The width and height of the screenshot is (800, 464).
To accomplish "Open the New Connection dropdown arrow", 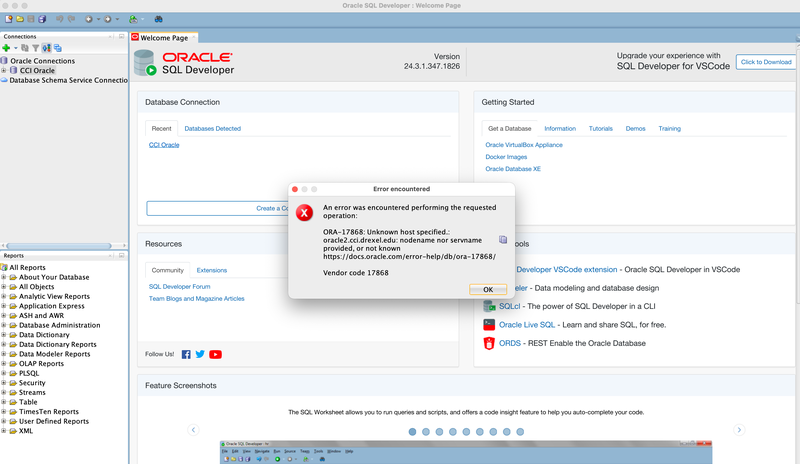I will pyautogui.click(x=15, y=48).
